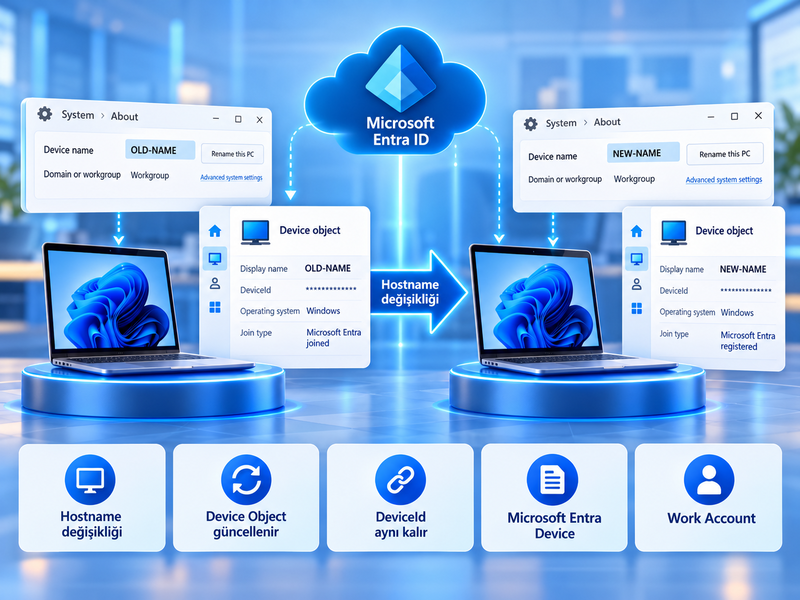This screenshot has width=800, height=600.
Task: Click the person icon on the Work Account card
Action: point(709,480)
